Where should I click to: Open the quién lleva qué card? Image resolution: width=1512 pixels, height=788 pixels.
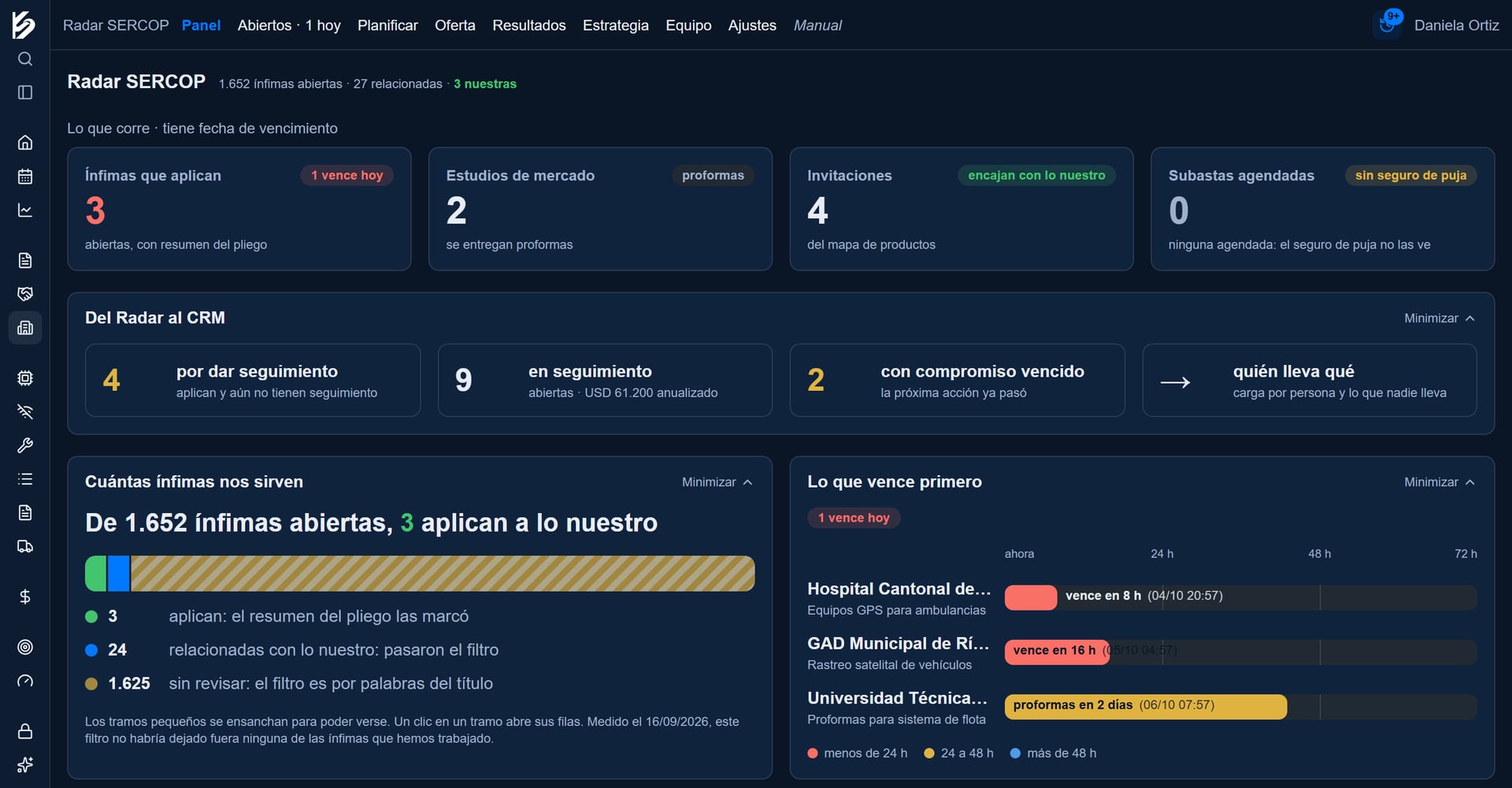coord(1309,380)
